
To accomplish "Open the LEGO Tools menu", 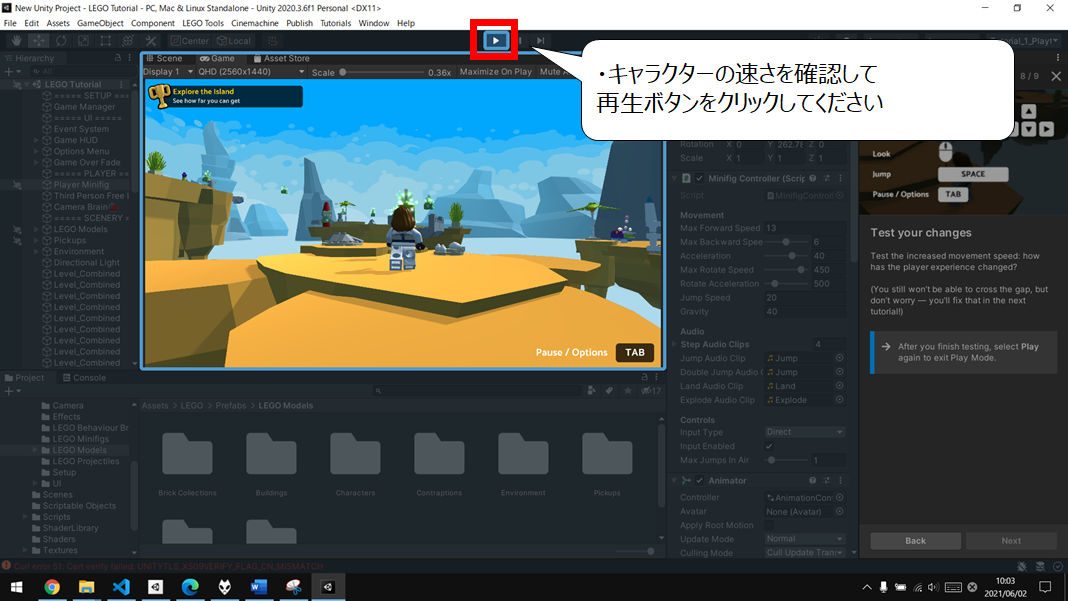I will pyautogui.click(x=202, y=23).
